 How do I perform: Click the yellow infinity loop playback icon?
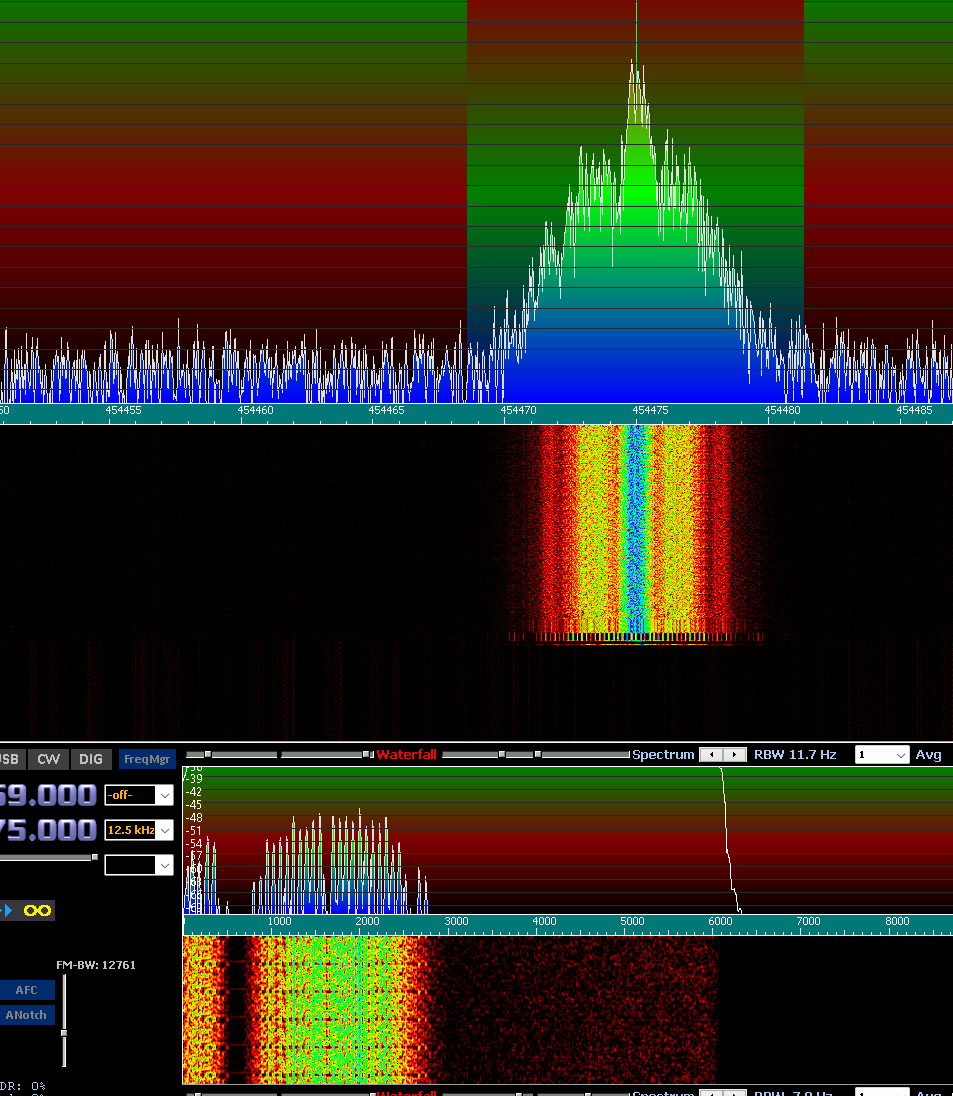point(37,910)
